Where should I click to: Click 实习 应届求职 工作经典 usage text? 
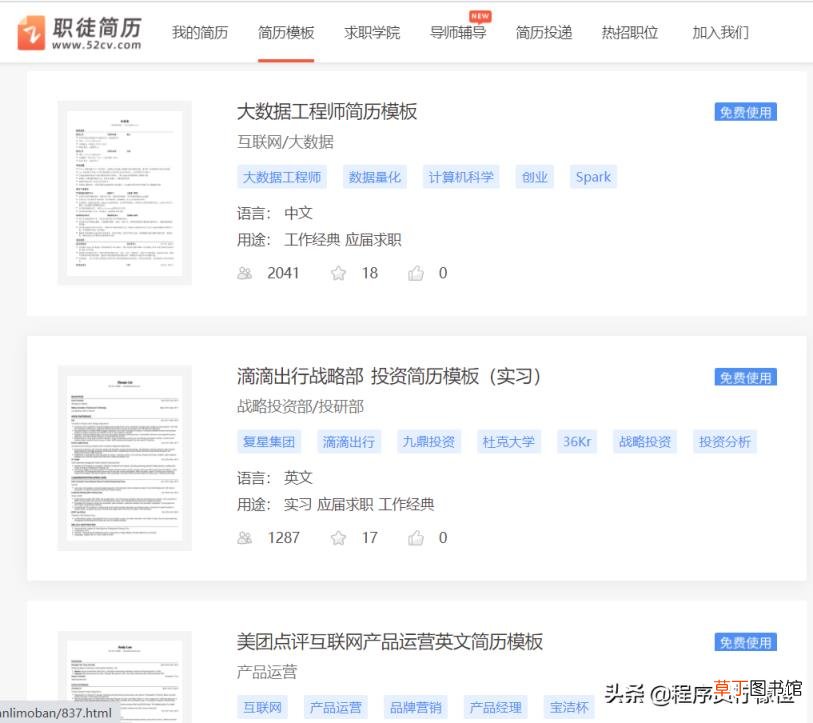359,505
